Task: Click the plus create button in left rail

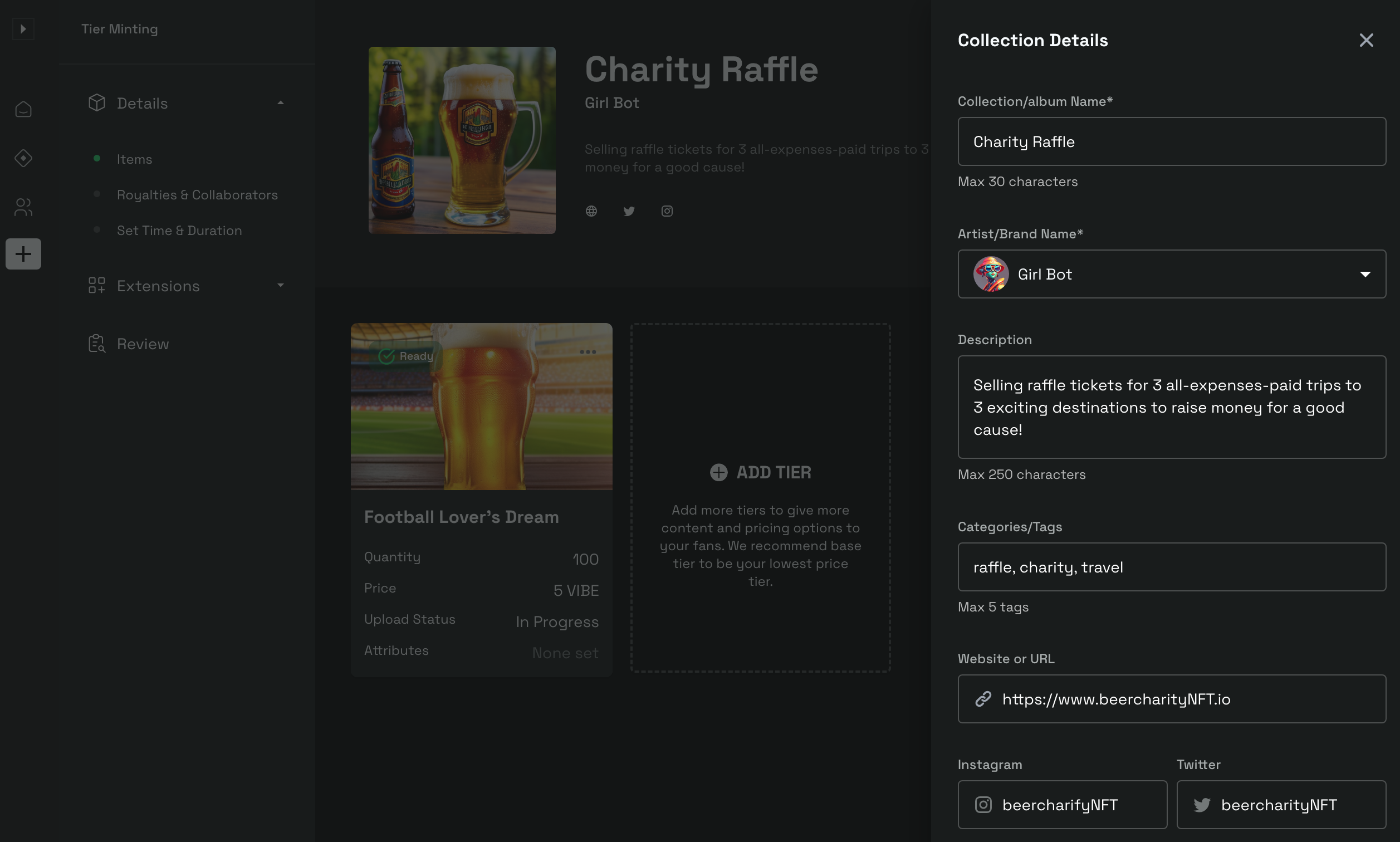Action: (23, 253)
